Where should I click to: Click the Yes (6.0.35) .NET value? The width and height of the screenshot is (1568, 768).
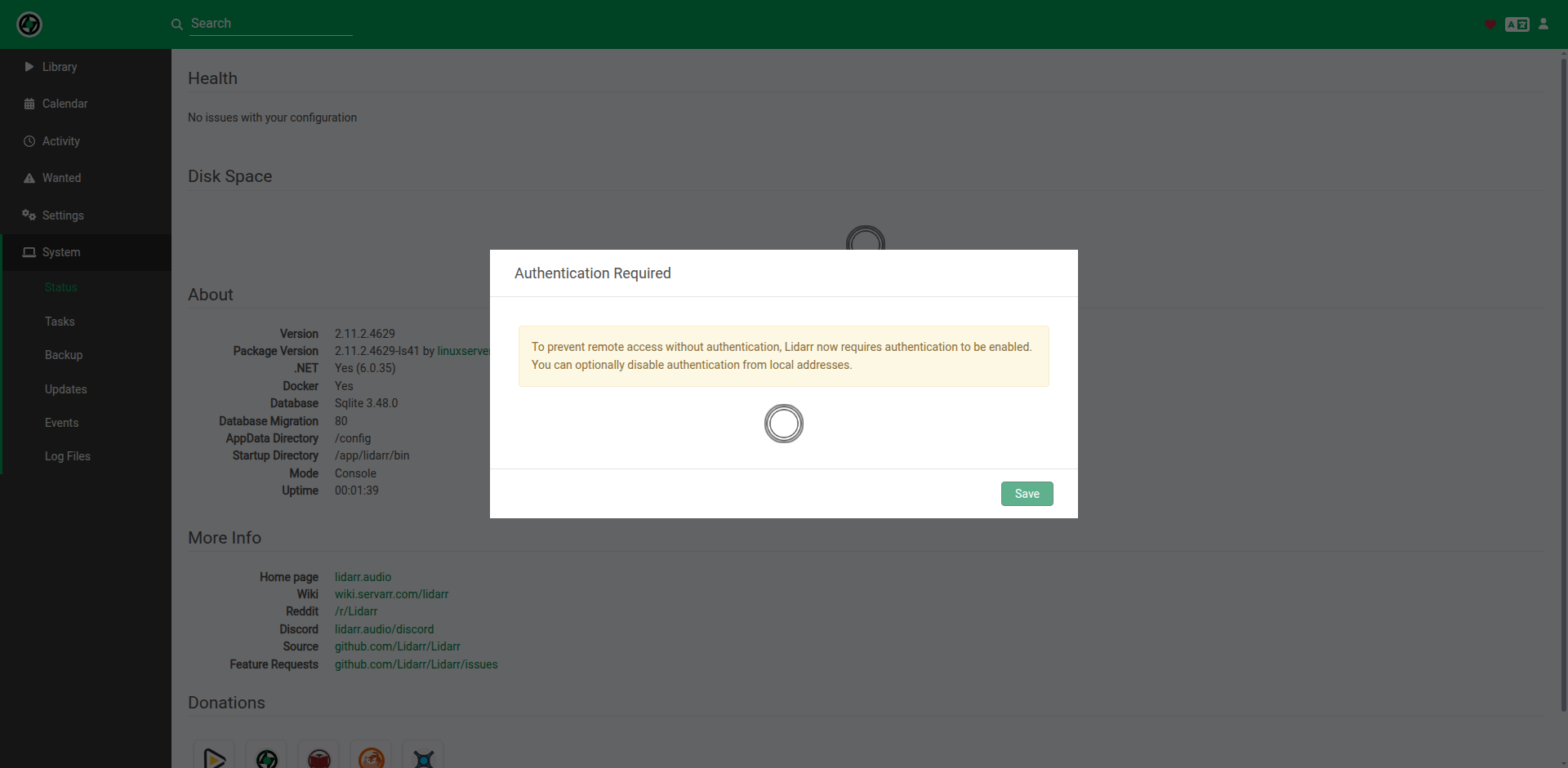click(x=365, y=368)
